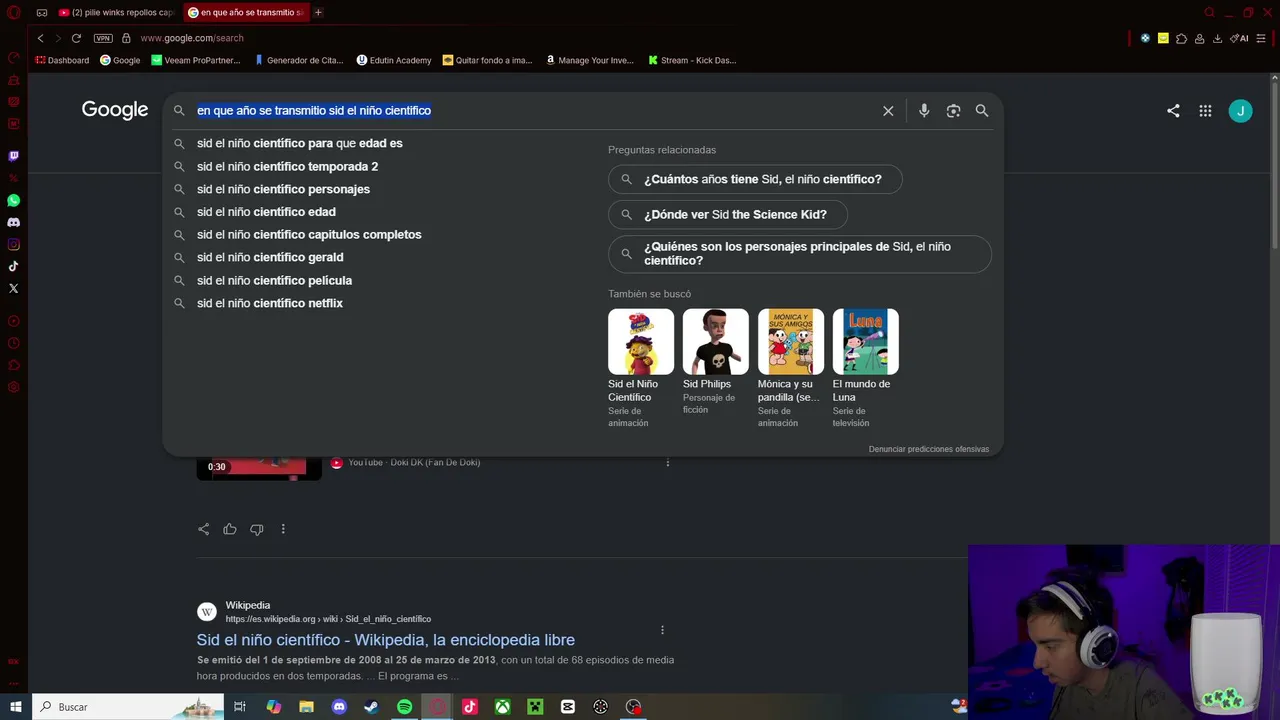
Task: Pick suggestion 'sid el niño científico gerald'
Action: [x=270, y=257]
